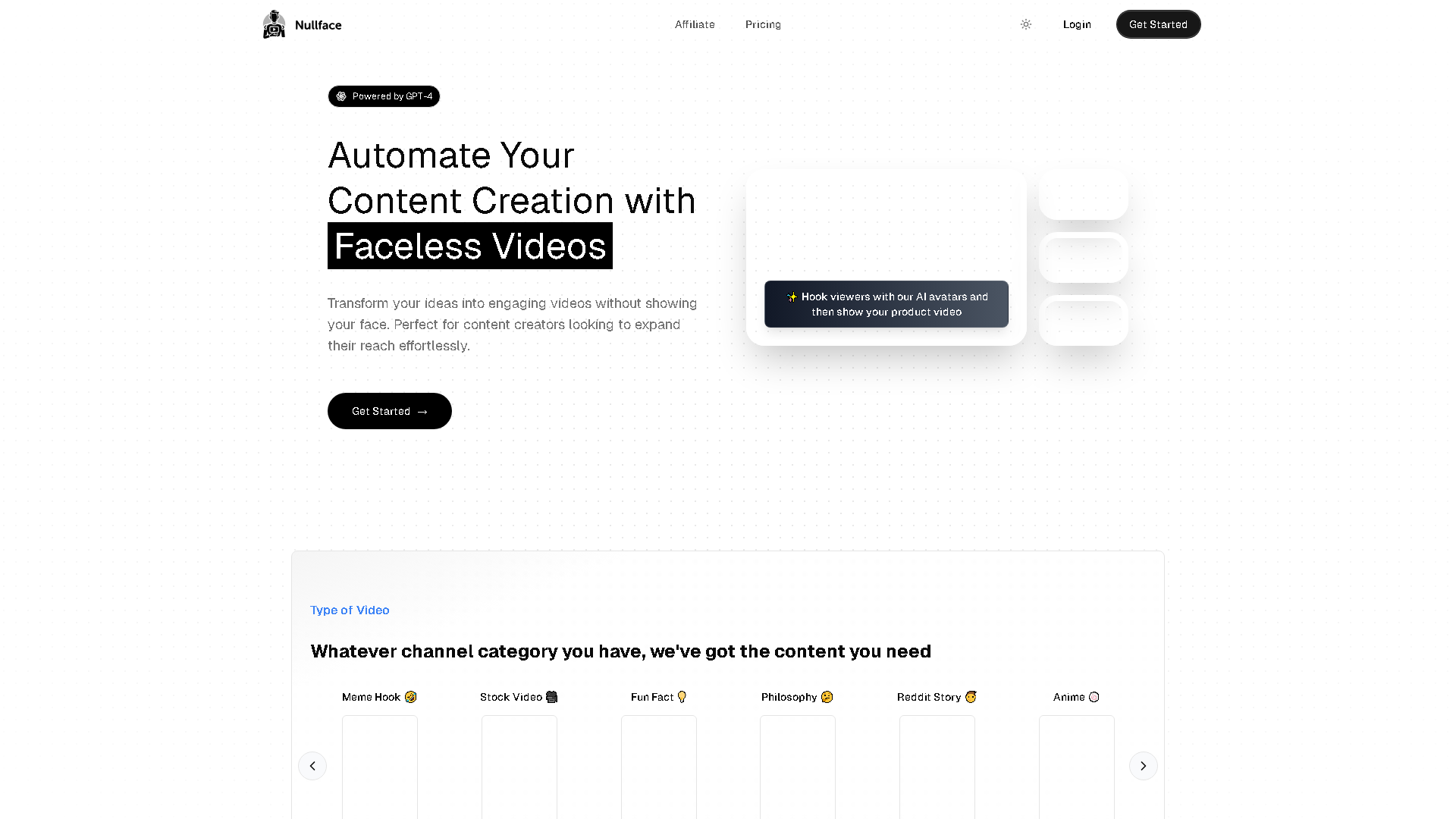1456x819 pixels.
Task: Click the monkey emoji next to Meme Hook
Action: (410, 696)
